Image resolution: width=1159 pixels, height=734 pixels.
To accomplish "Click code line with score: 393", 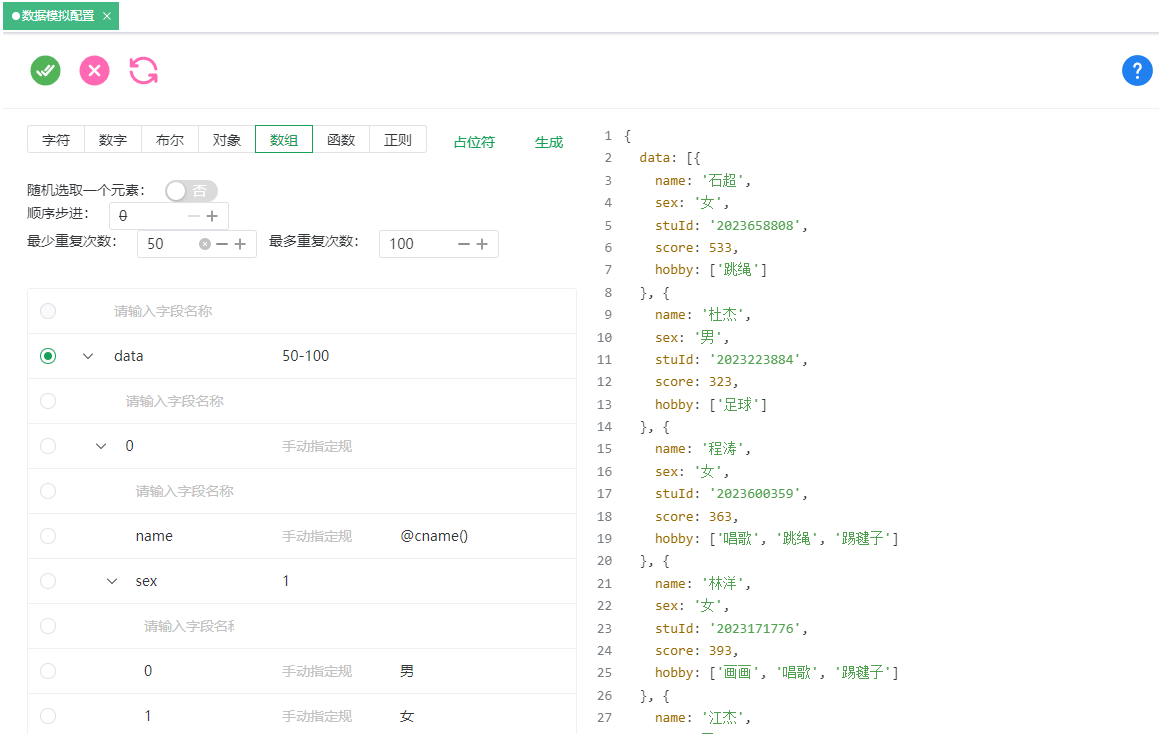I will point(696,650).
